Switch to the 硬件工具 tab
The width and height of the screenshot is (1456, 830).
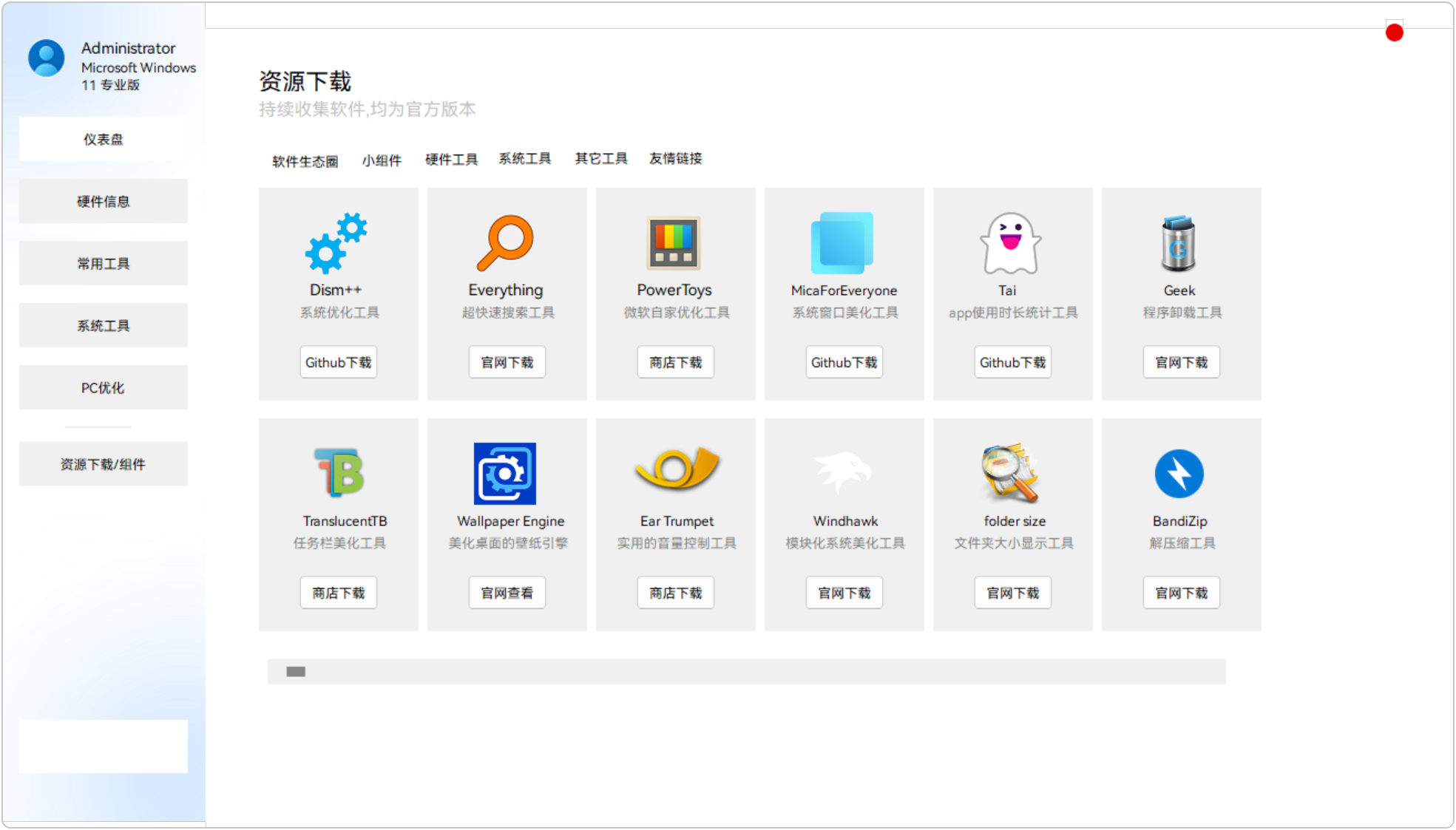click(451, 160)
